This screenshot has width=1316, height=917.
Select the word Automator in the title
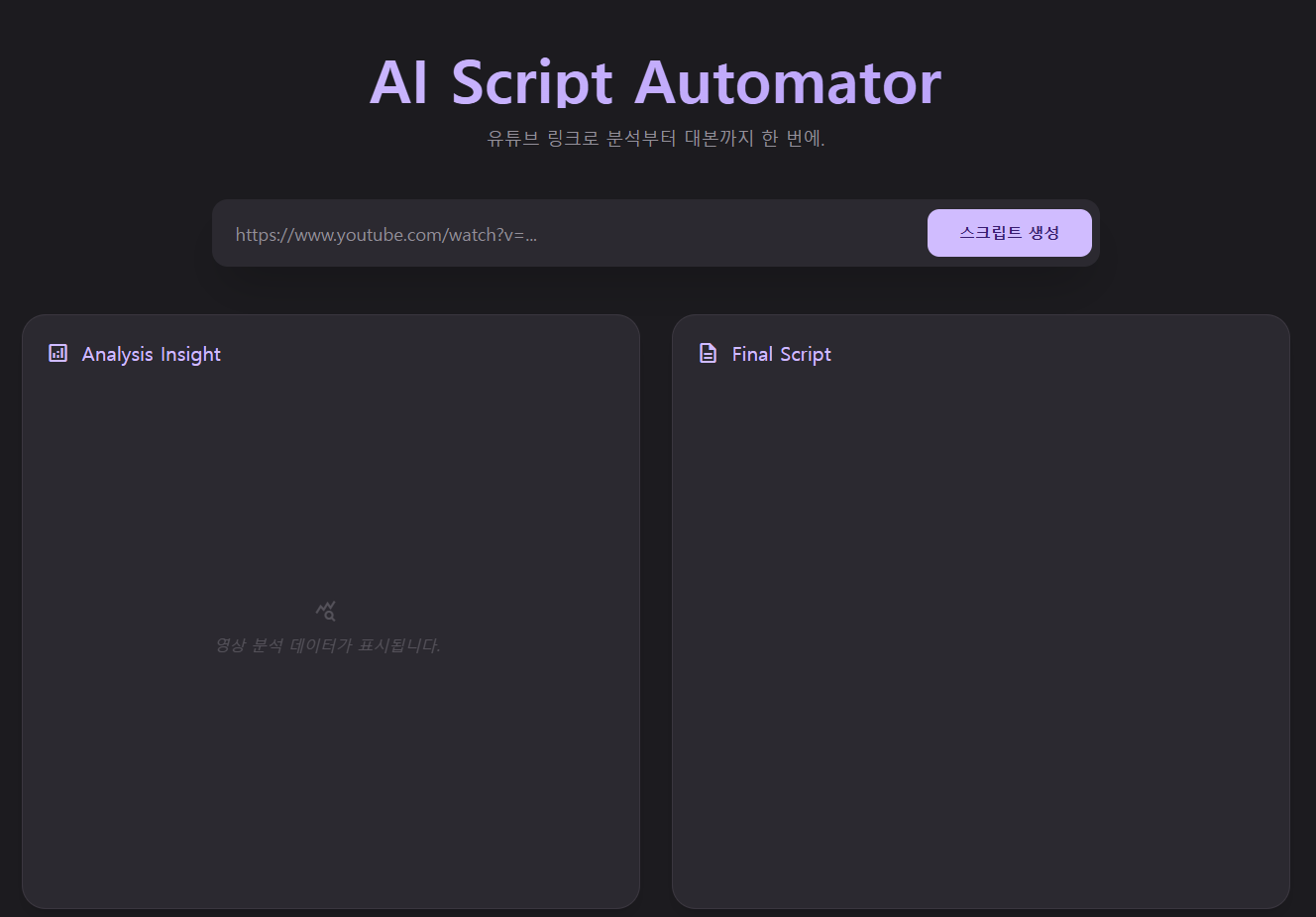787,82
